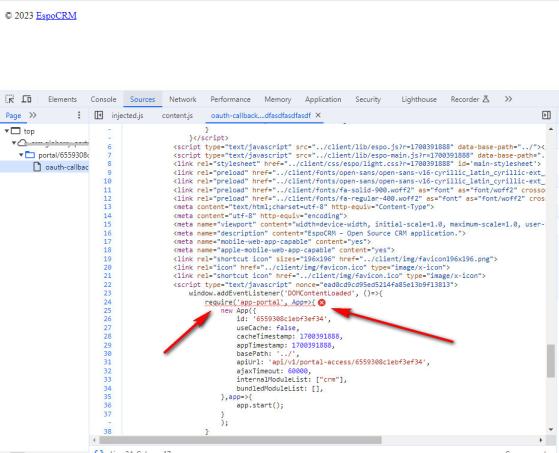Click the apiUrl portal-access code line
The width and height of the screenshot is (559, 453).
click(x=333, y=362)
